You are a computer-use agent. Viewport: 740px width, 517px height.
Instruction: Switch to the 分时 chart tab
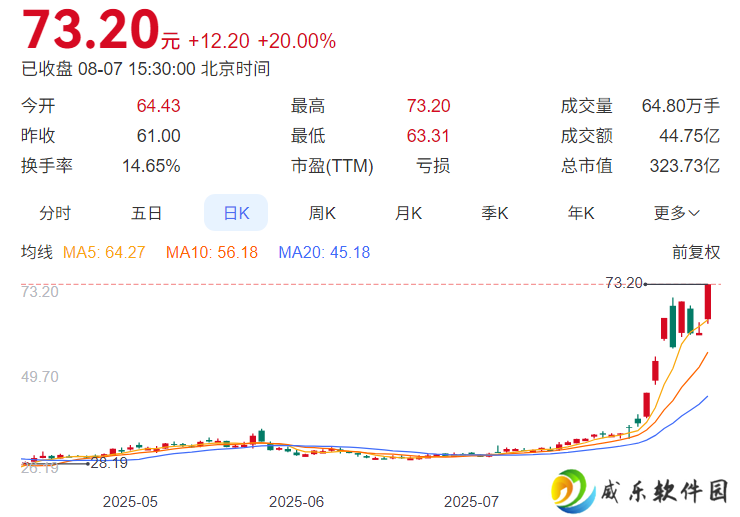(55, 213)
